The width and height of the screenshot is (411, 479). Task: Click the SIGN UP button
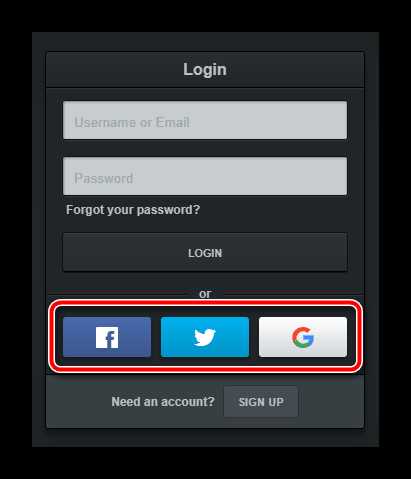[261, 402]
